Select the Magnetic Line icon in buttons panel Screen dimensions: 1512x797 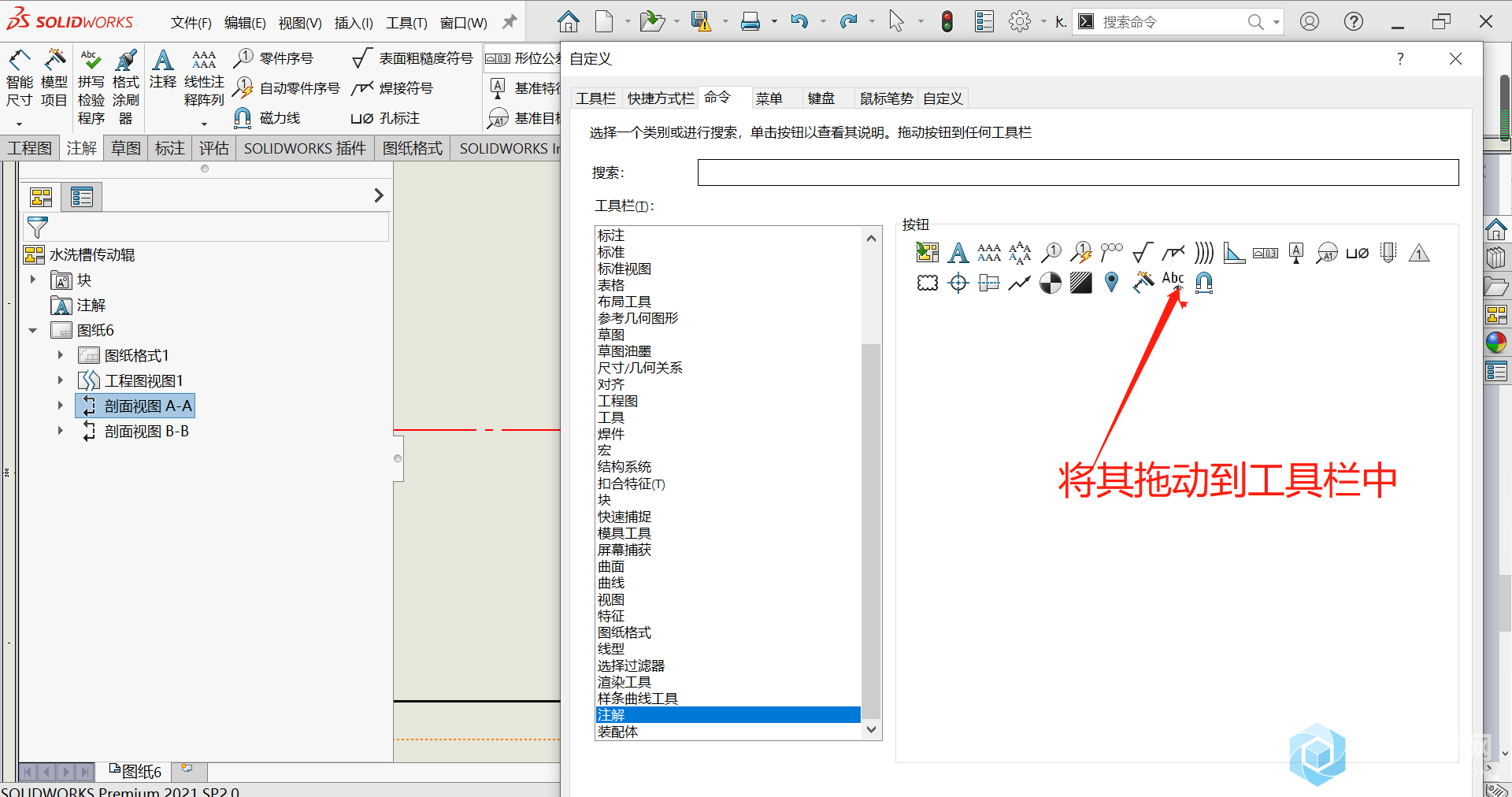(x=1203, y=282)
